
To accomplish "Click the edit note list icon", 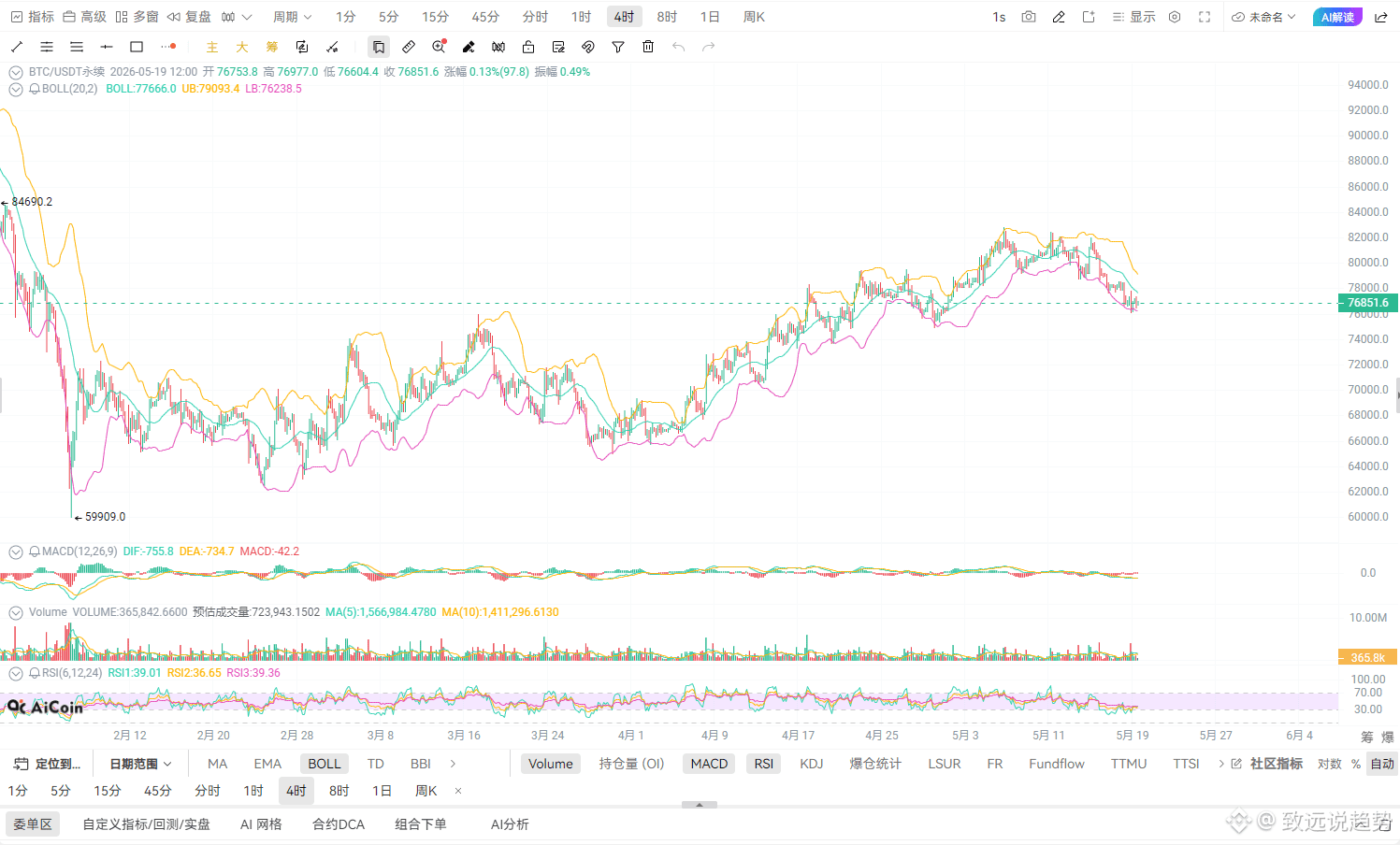I will (558, 47).
